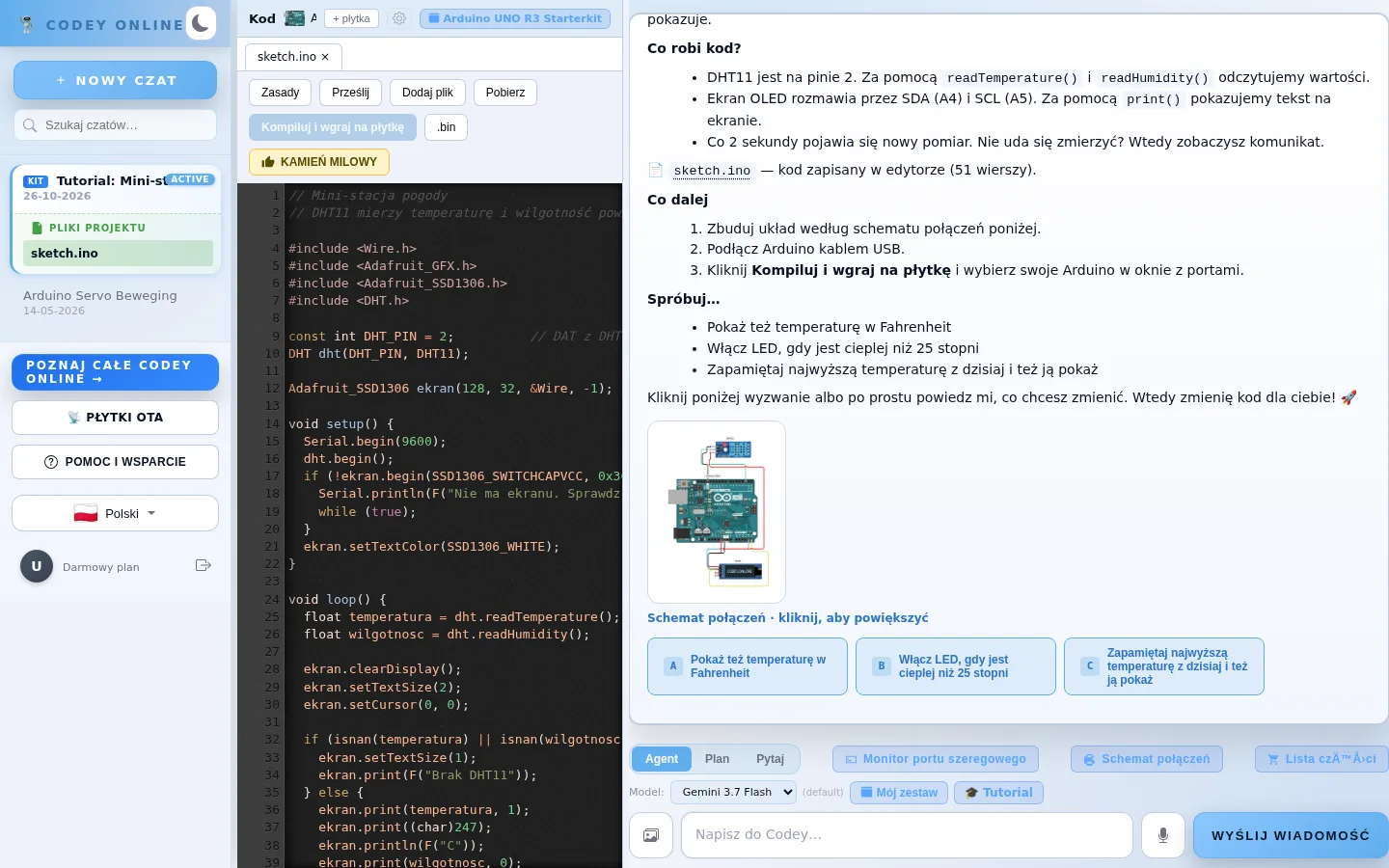1389x868 pixels.
Task: Click the logout icon next to Darmowy plan
Action: point(203,565)
